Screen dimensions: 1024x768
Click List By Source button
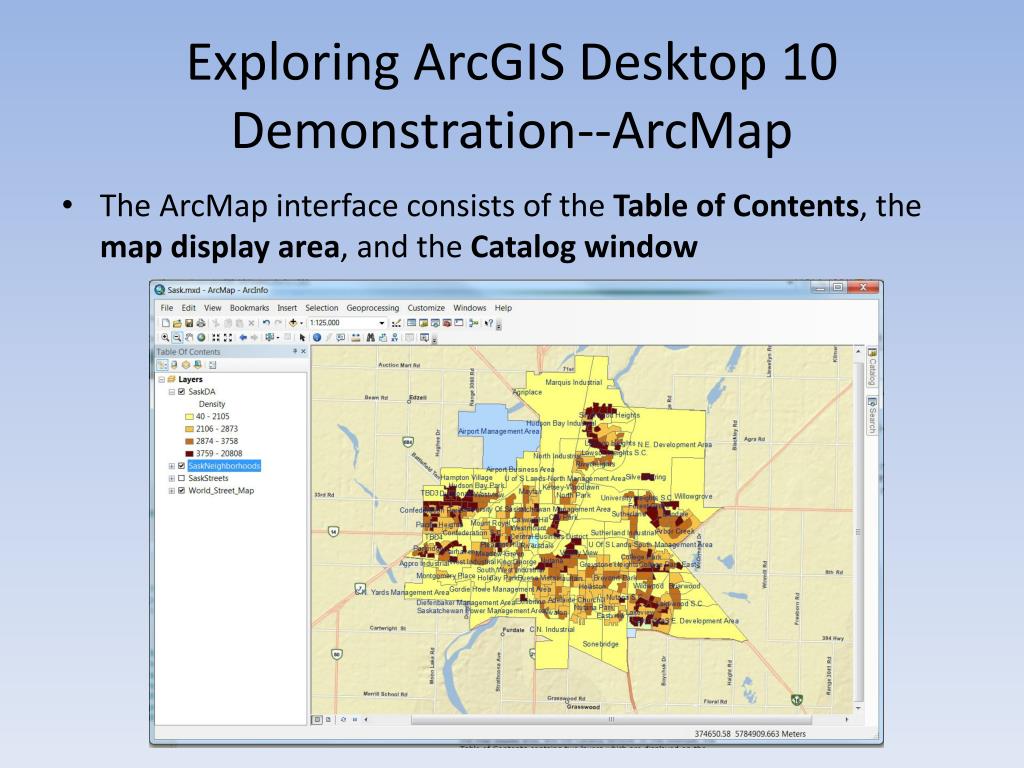[x=174, y=364]
